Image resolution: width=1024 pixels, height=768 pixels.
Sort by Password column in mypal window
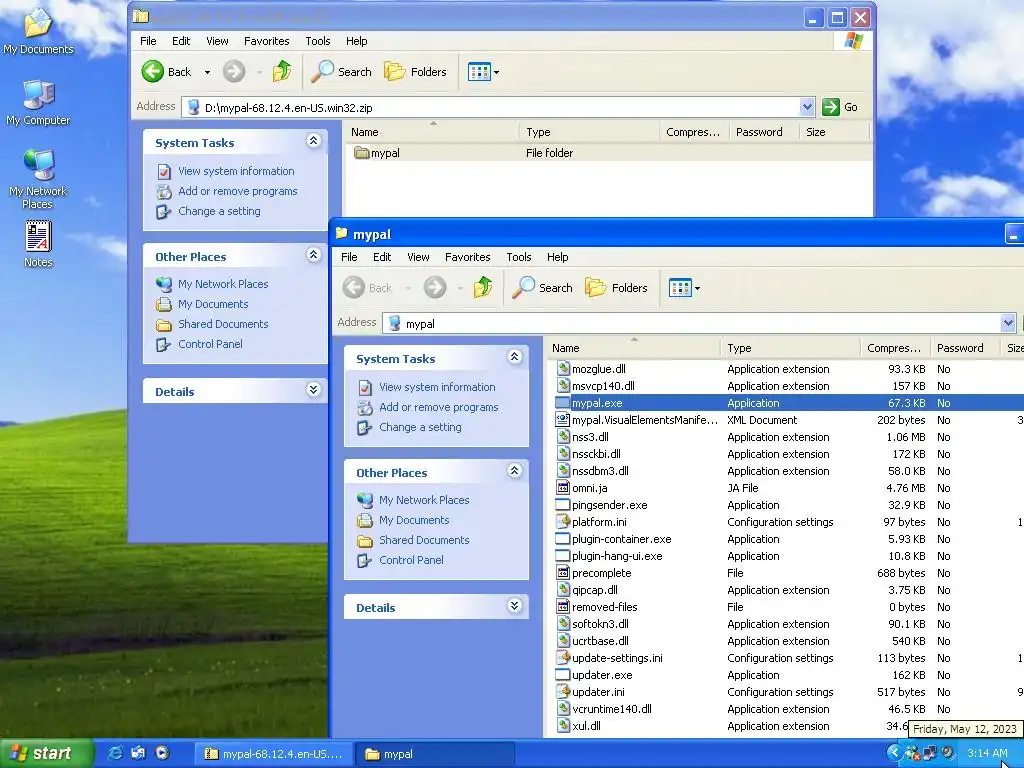[965, 347]
